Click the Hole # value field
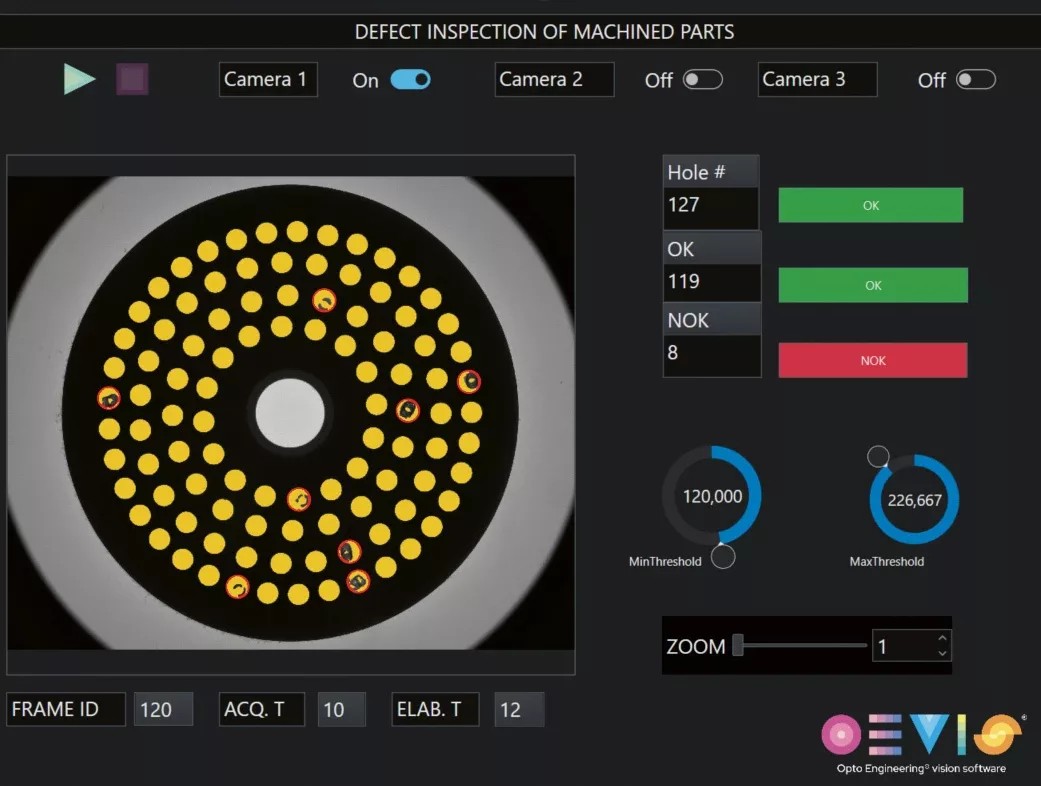The image size is (1041, 786). pyautogui.click(x=710, y=206)
